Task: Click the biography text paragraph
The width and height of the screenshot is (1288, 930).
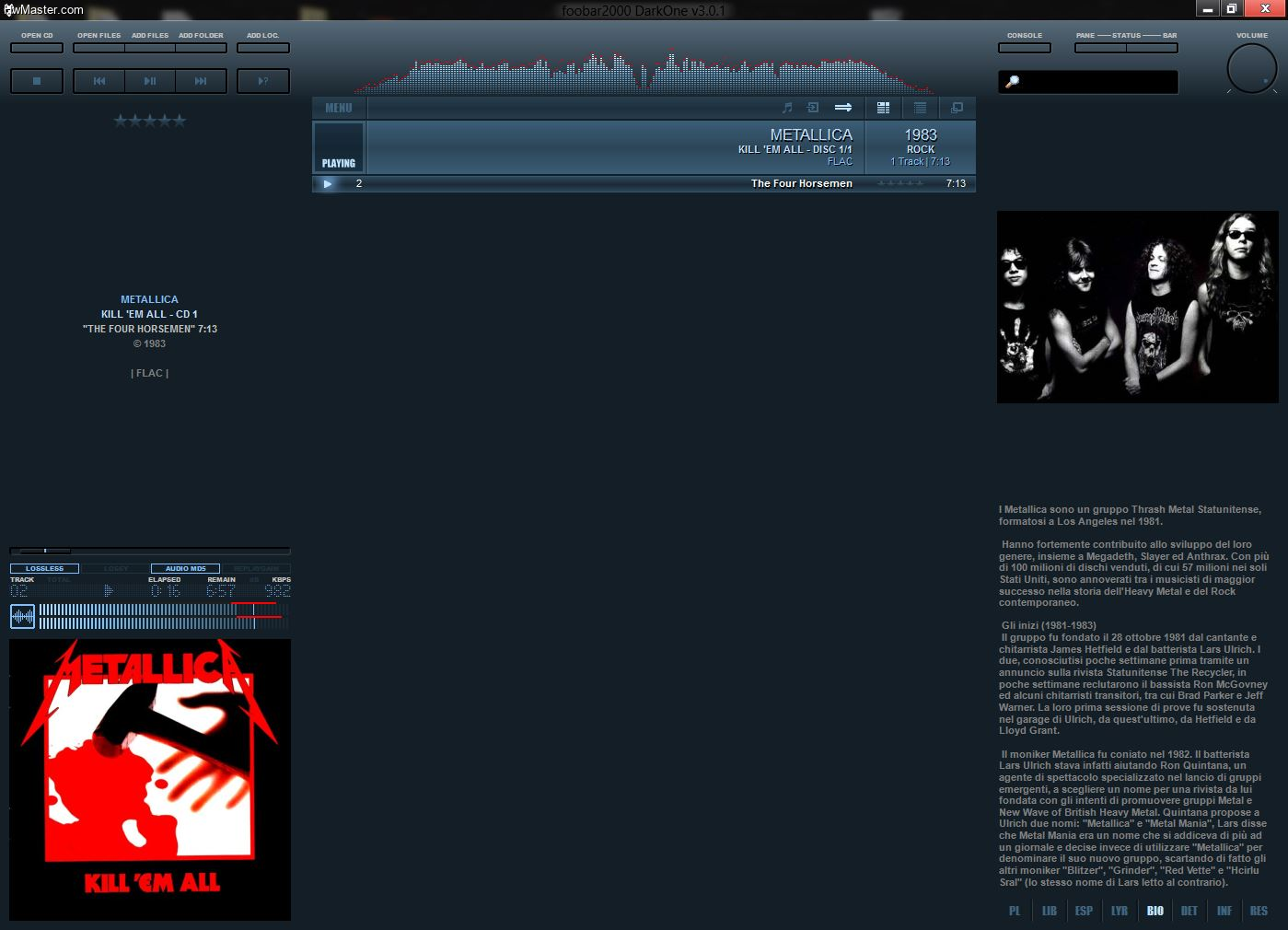Action: click(1134, 695)
